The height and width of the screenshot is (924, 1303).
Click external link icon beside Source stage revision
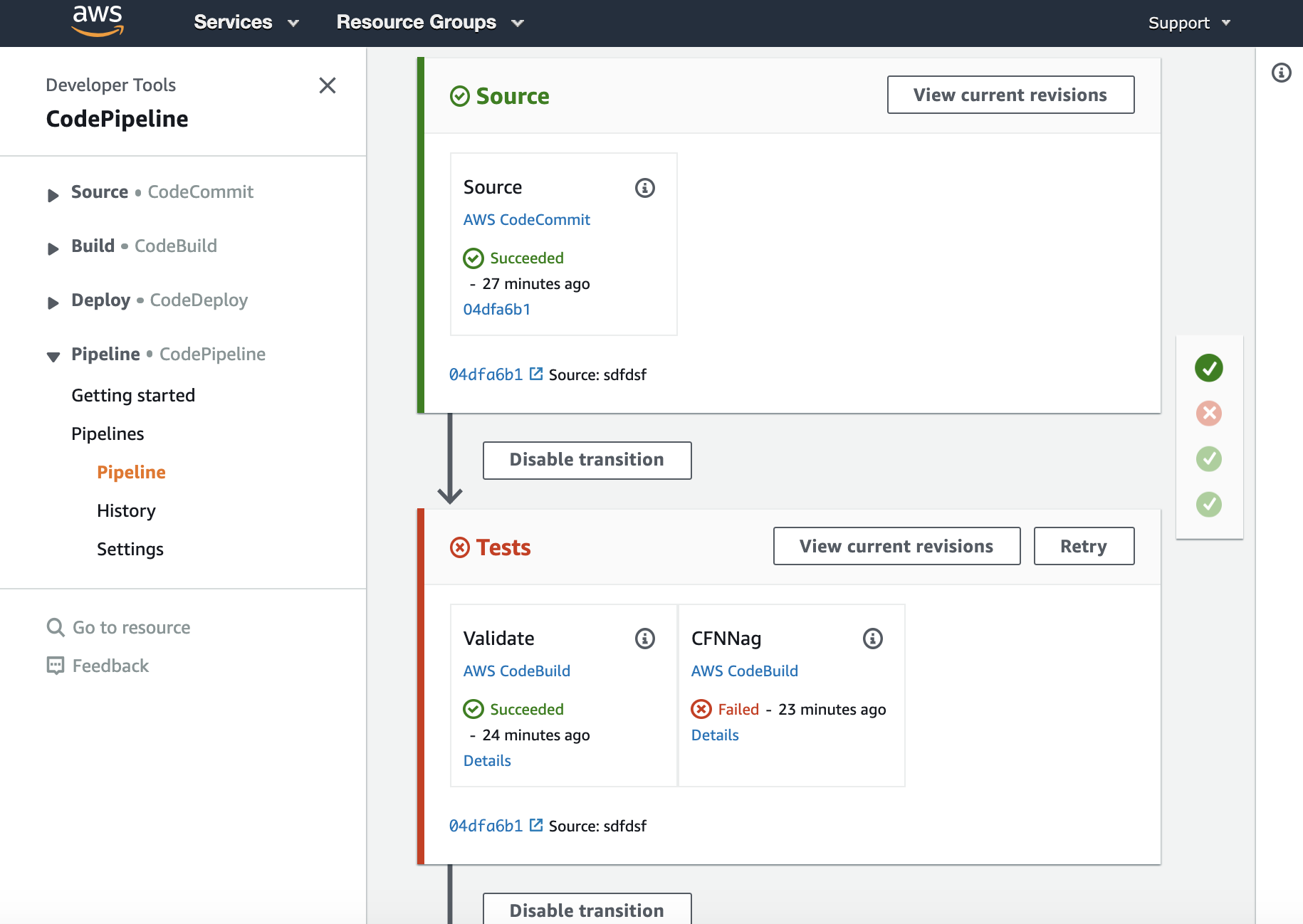(536, 374)
